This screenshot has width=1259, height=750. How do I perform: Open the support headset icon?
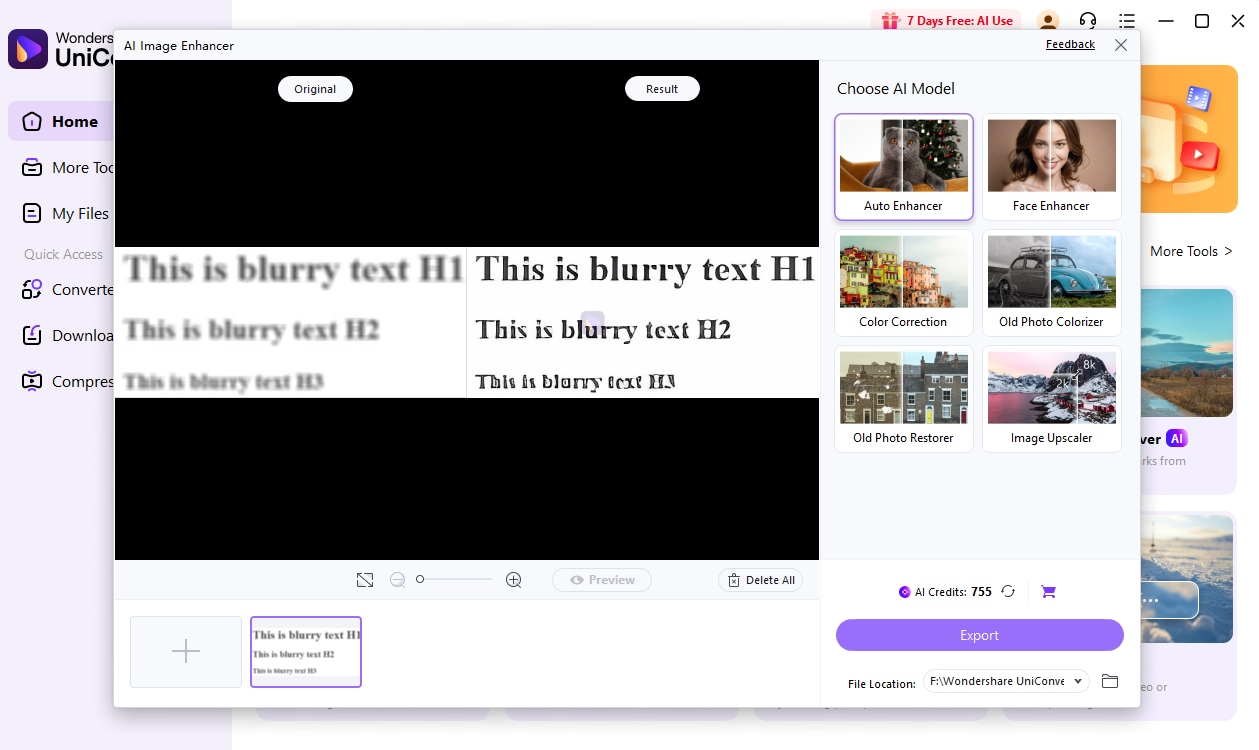[x=1088, y=21]
